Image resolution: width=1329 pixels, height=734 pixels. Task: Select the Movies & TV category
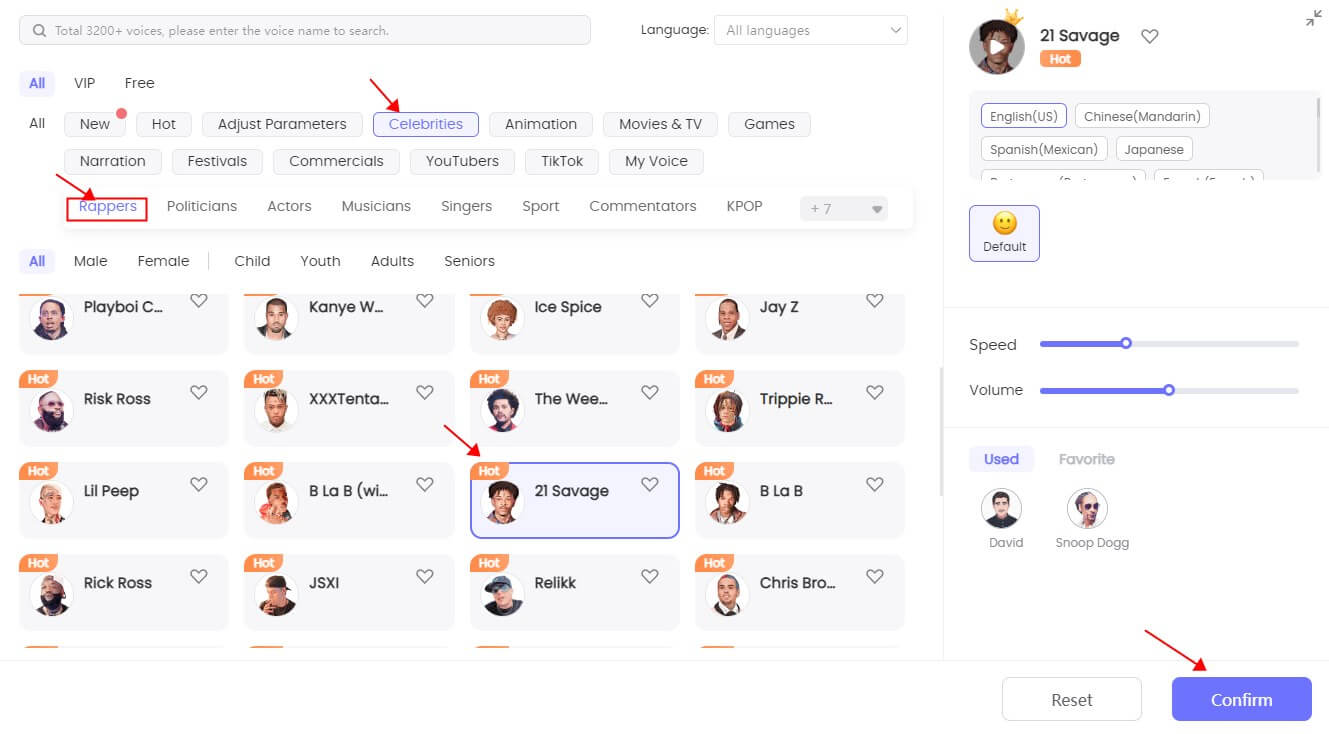660,124
